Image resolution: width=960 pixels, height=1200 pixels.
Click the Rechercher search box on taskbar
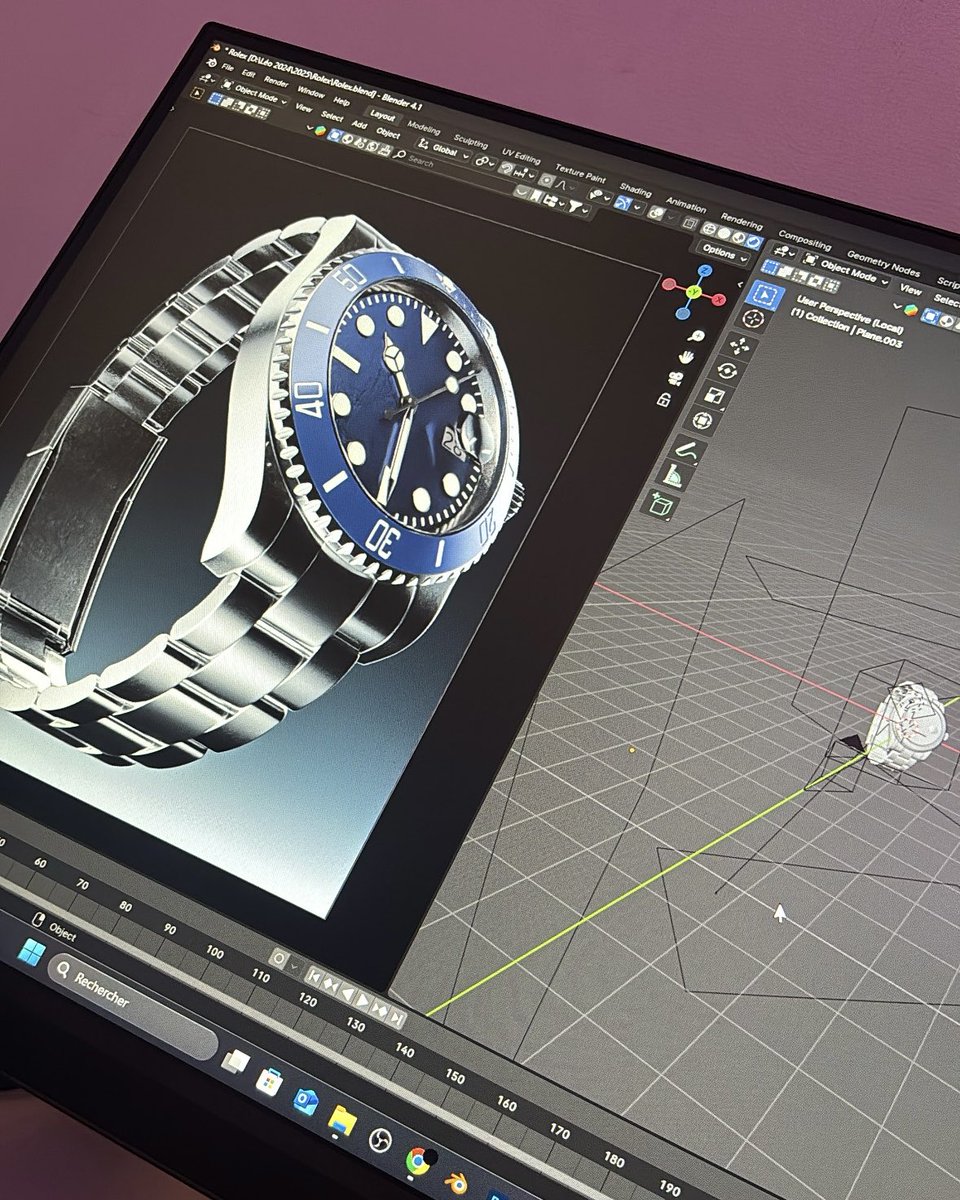point(133,1006)
